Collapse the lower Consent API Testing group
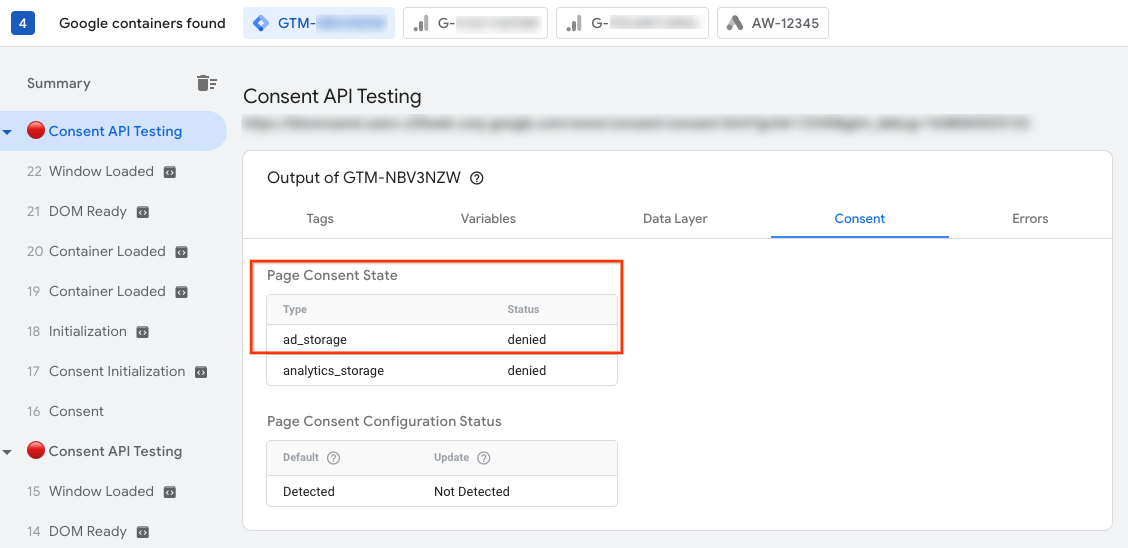The width and height of the screenshot is (1128, 548). click(7, 452)
